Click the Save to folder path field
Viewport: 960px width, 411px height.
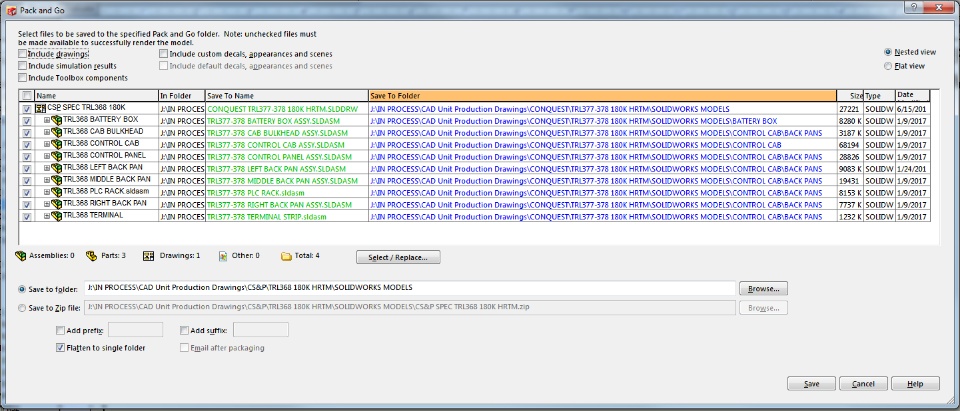click(x=410, y=288)
